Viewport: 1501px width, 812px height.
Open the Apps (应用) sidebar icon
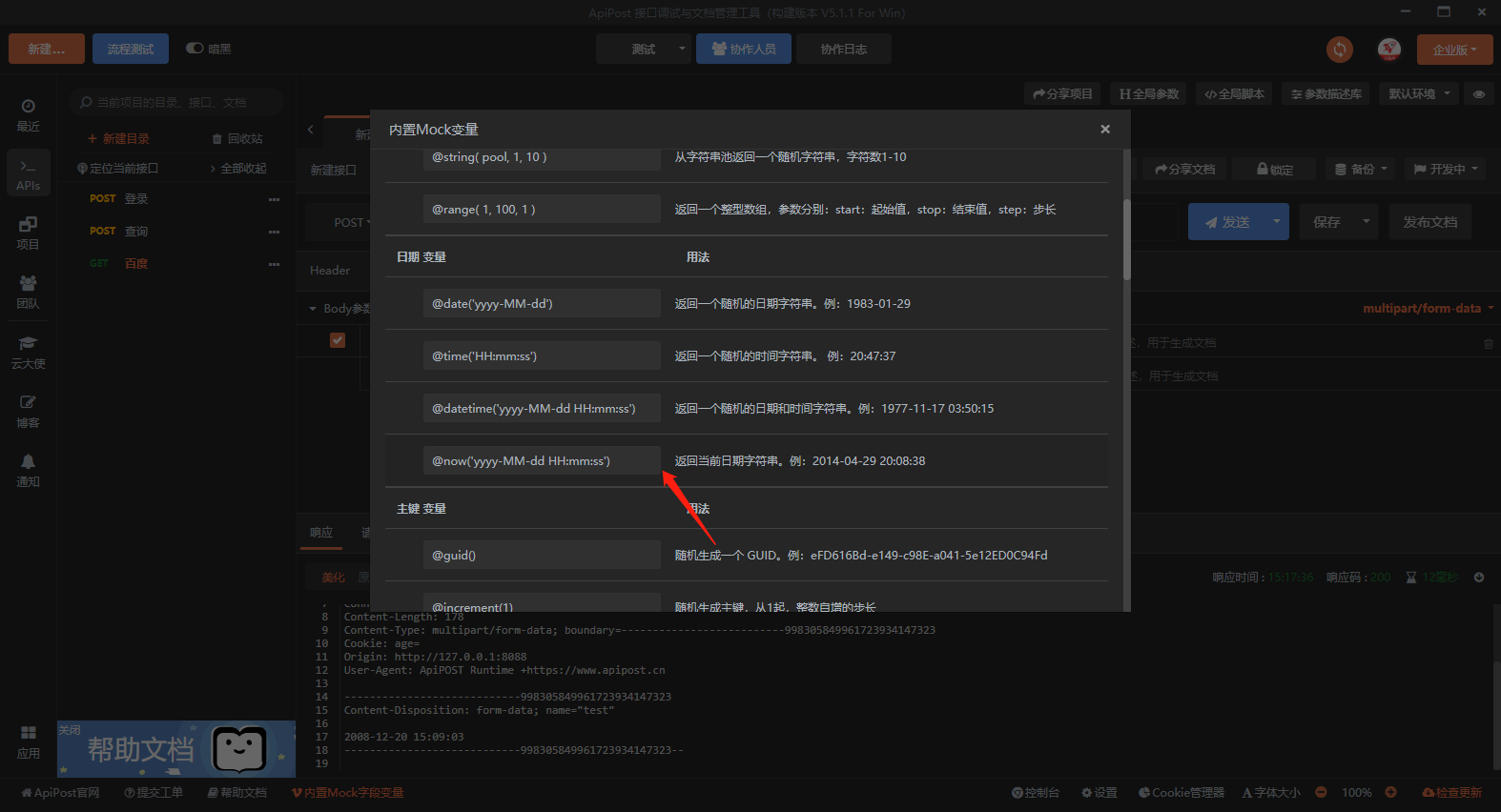pos(28,742)
